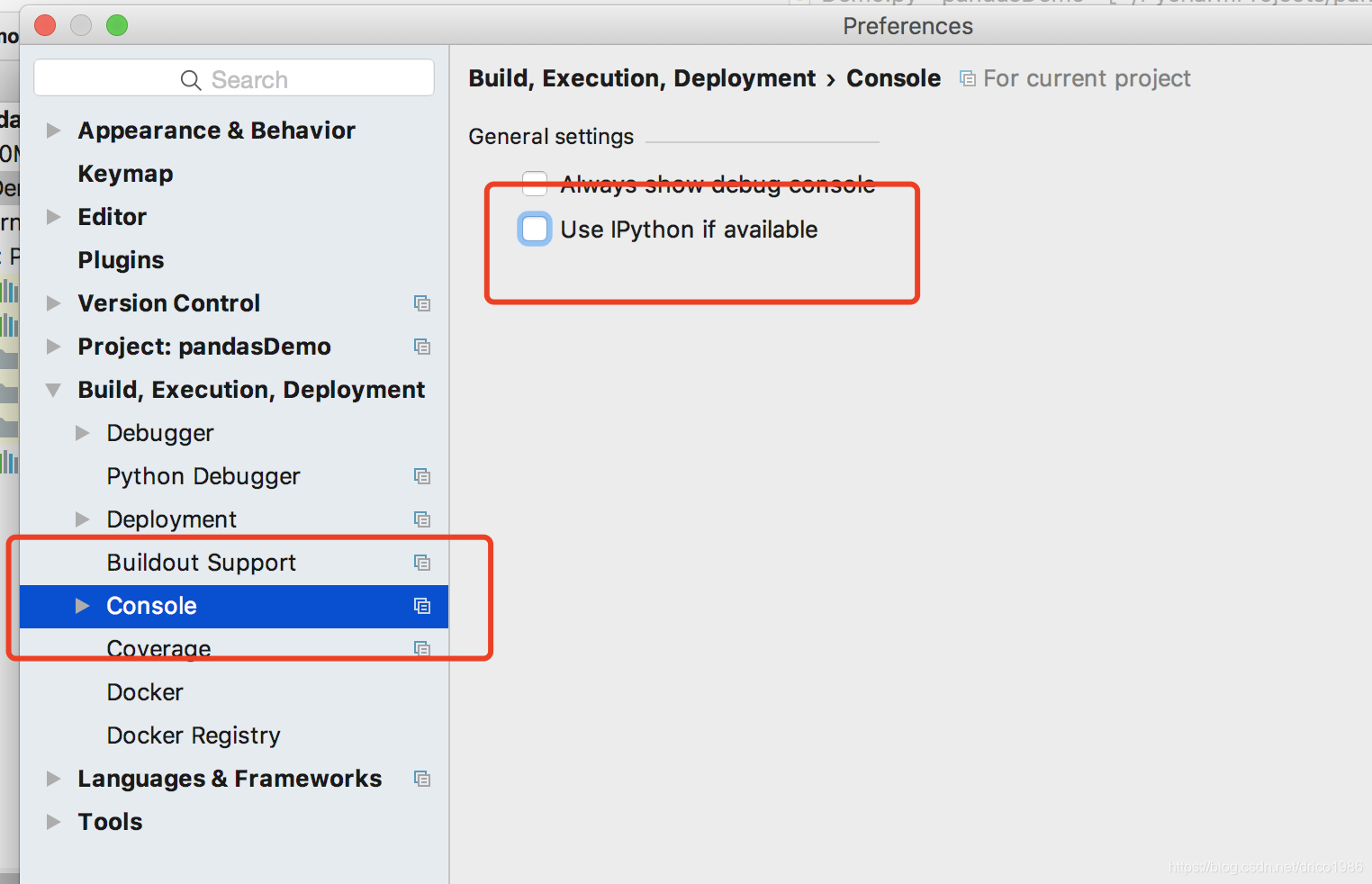Viewport: 1372px width, 884px height.
Task: Expand the Console subtree arrow
Action: (x=83, y=606)
